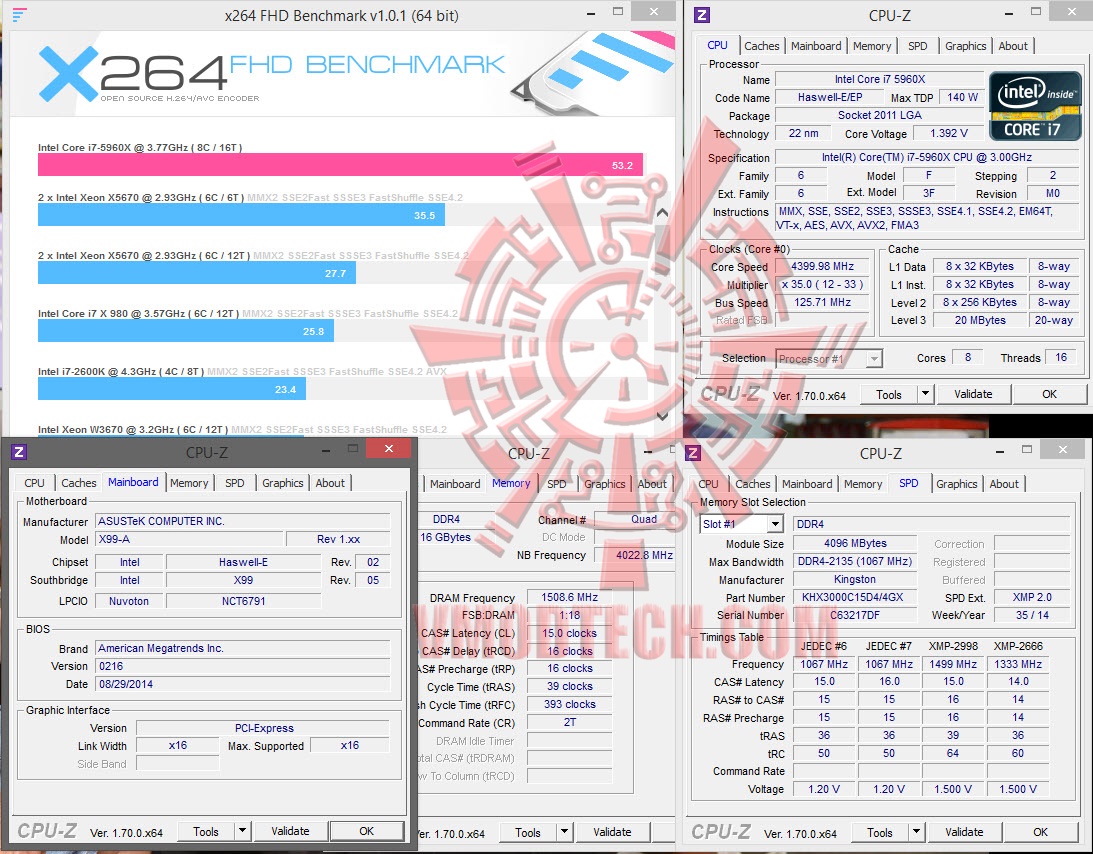Switch to the Memory tab of the bottom-right window
1093x854 pixels.
pyautogui.click(x=862, y=484)
